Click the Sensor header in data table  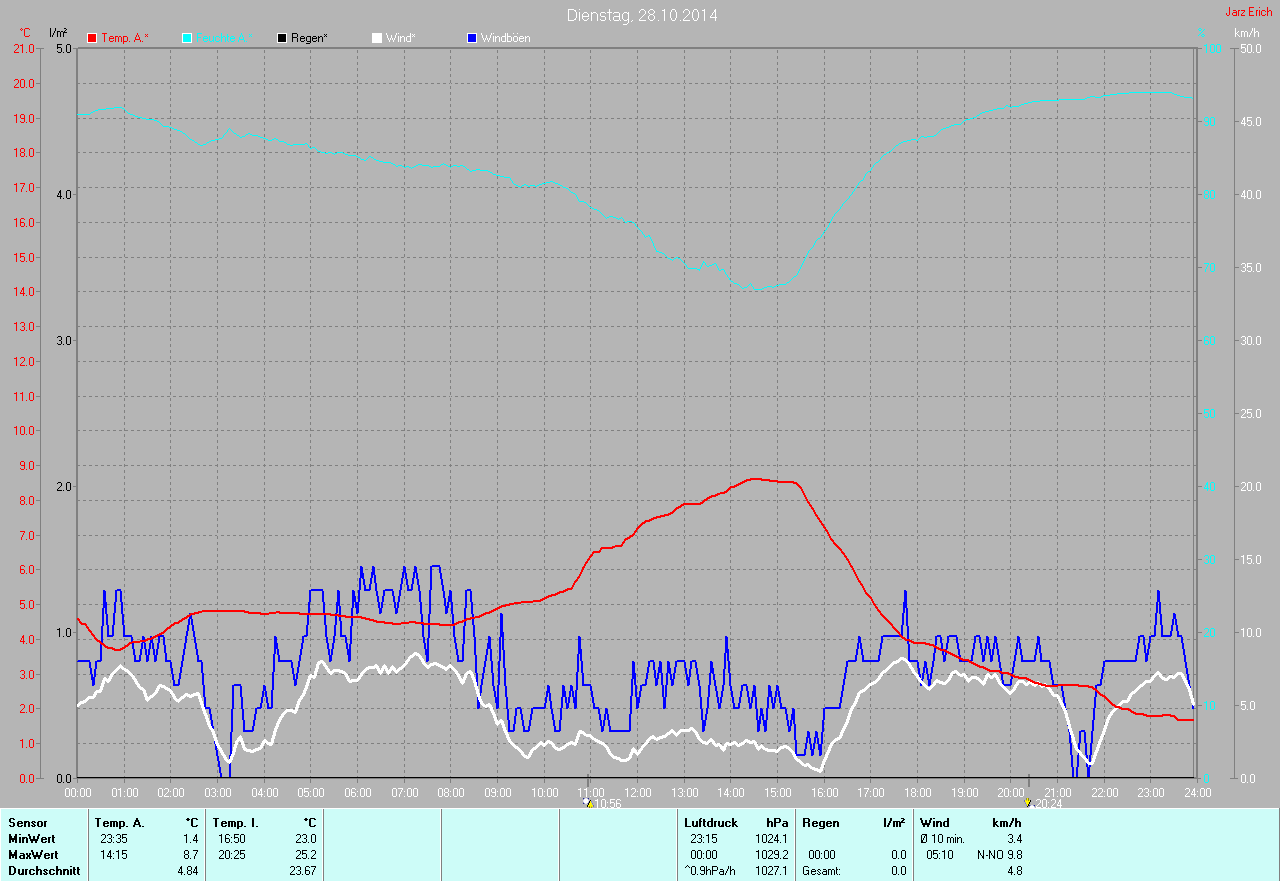(27, 823)
